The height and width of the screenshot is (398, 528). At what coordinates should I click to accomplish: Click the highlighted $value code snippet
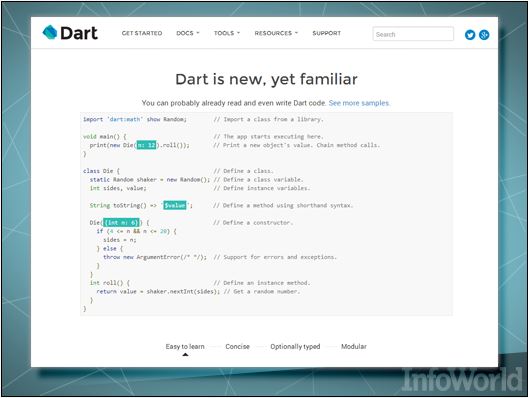point(175,205)
